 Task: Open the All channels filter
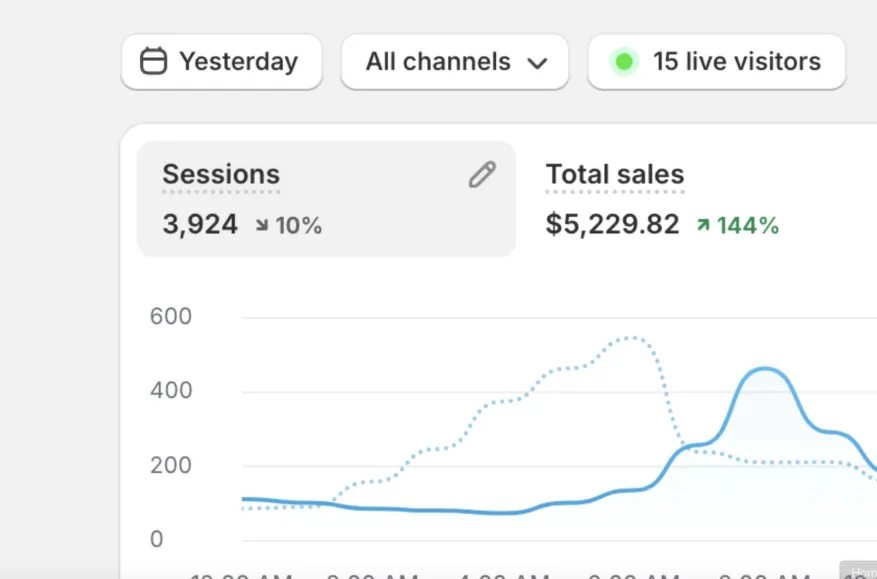[454, 62]
